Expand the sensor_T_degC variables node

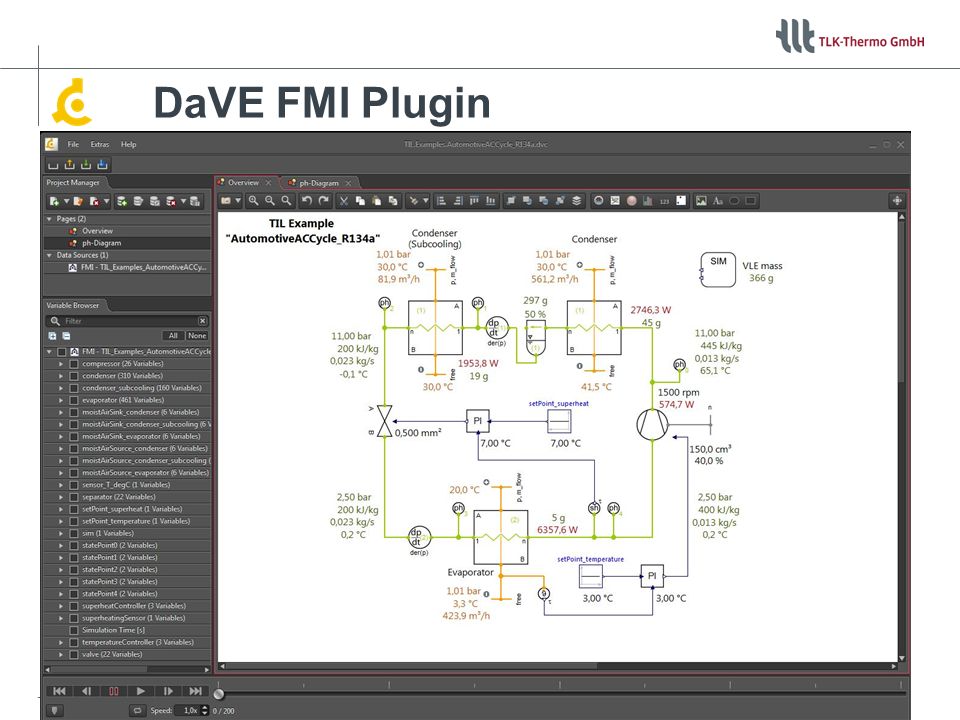(61, 485)
